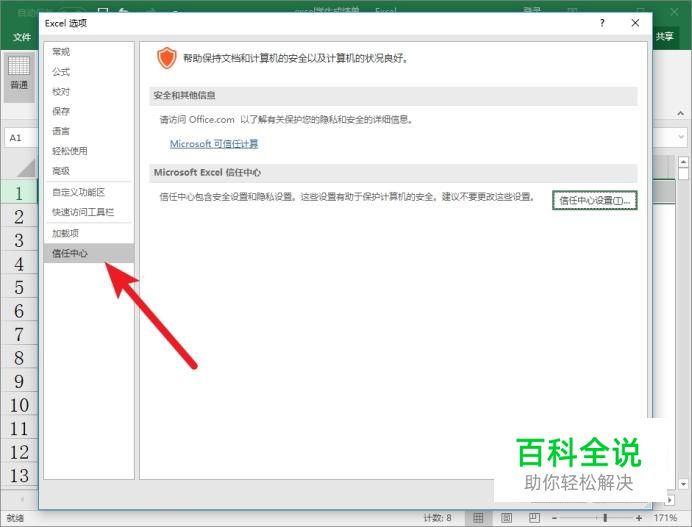Close the Excel 选项 dialog
This screenshot has width=692, height=527.
(x=635, y=23)
